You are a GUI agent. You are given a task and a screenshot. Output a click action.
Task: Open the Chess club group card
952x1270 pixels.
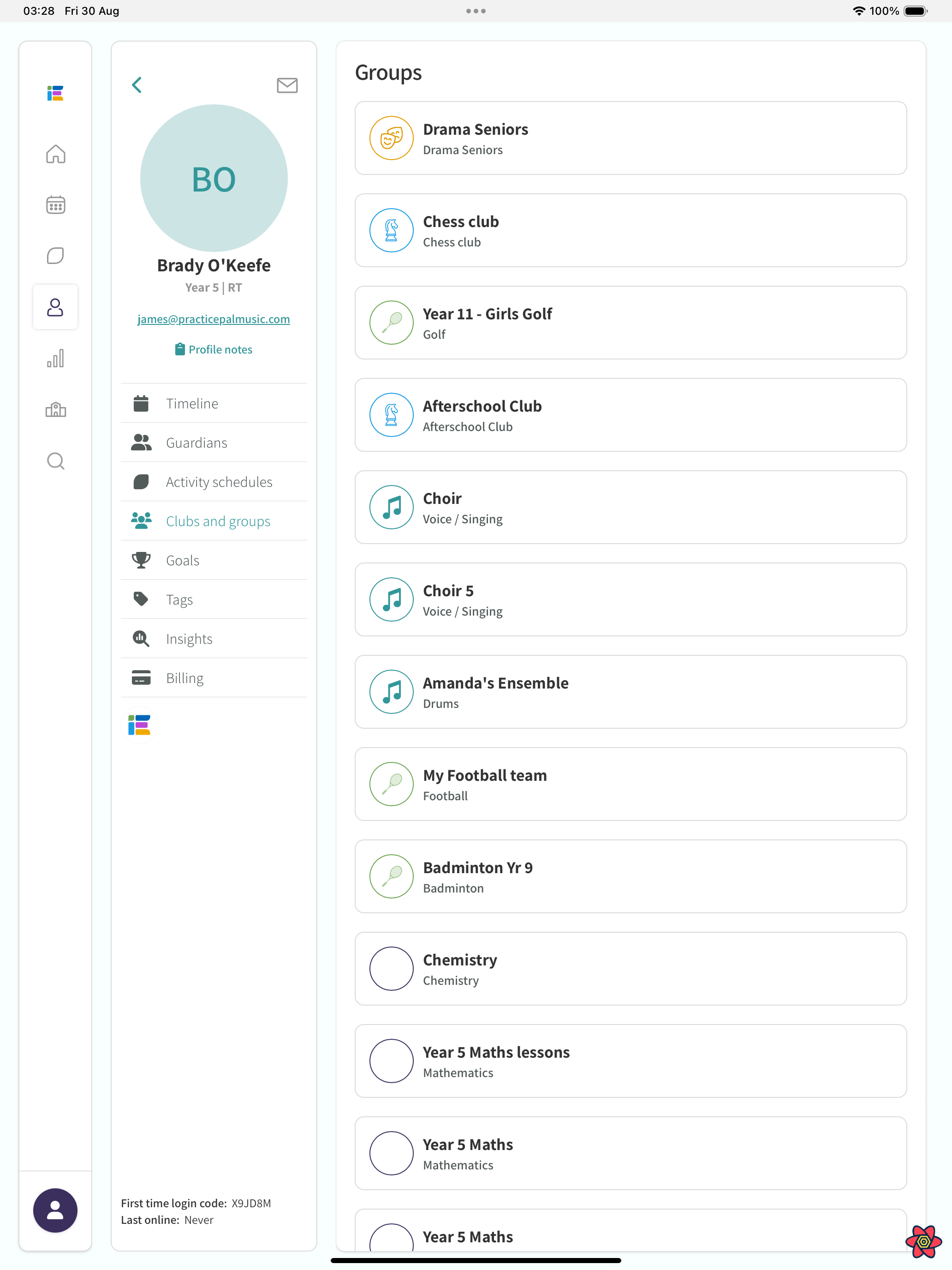631,230
